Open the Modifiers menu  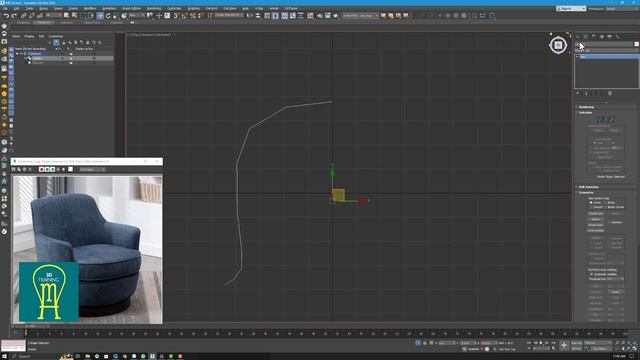point(90,8)
